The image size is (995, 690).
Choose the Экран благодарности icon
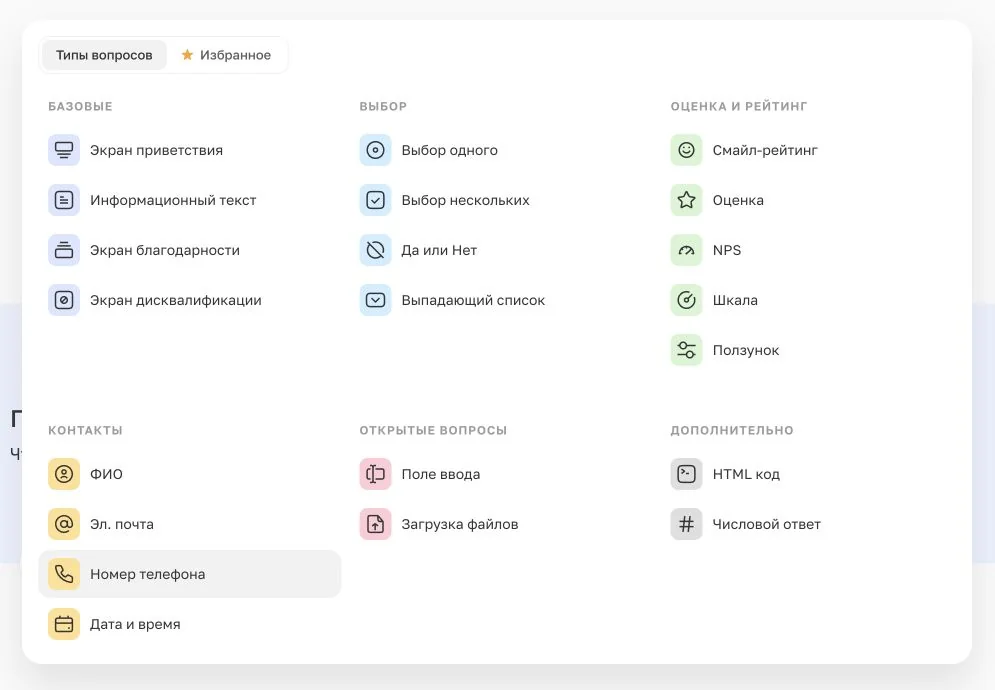[64, 250]
